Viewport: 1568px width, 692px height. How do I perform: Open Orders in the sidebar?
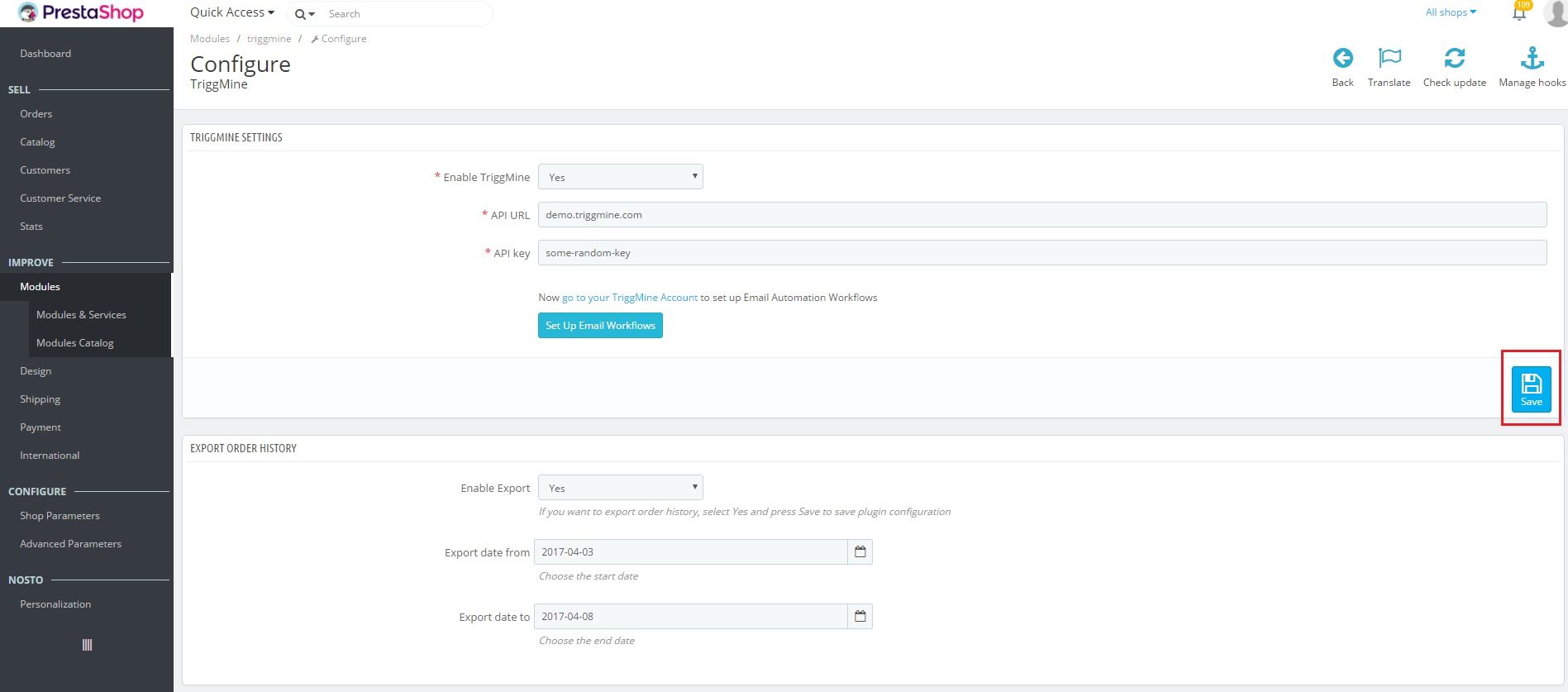pos(36,114)
